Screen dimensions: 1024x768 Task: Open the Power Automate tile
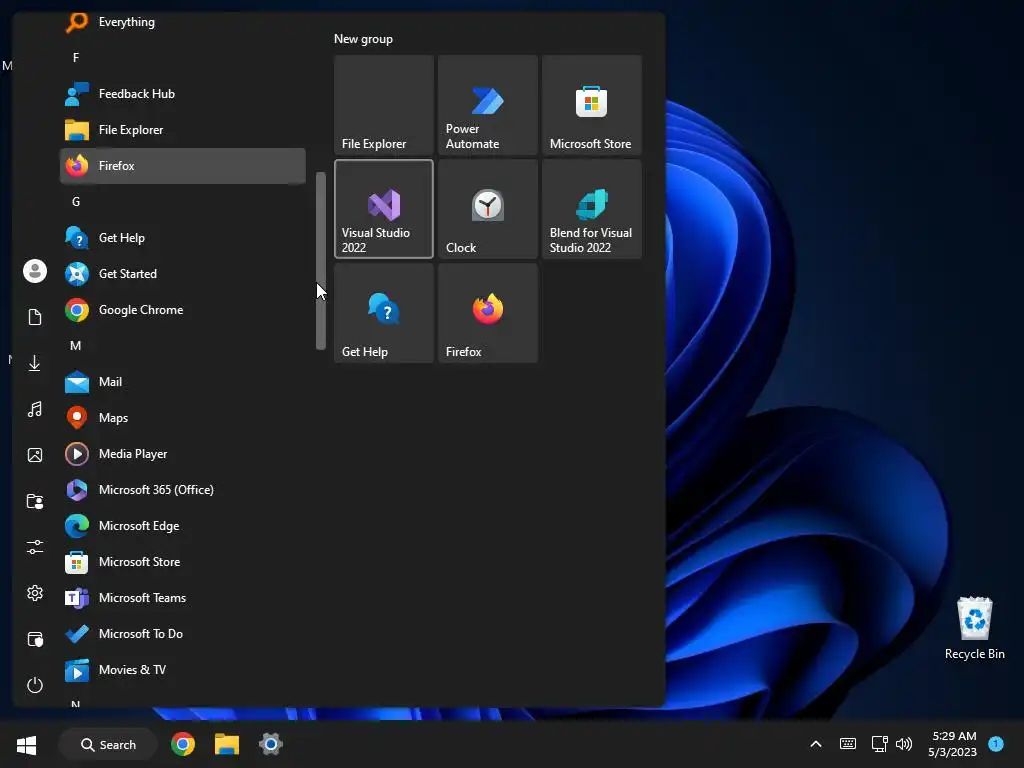[488, 105]
